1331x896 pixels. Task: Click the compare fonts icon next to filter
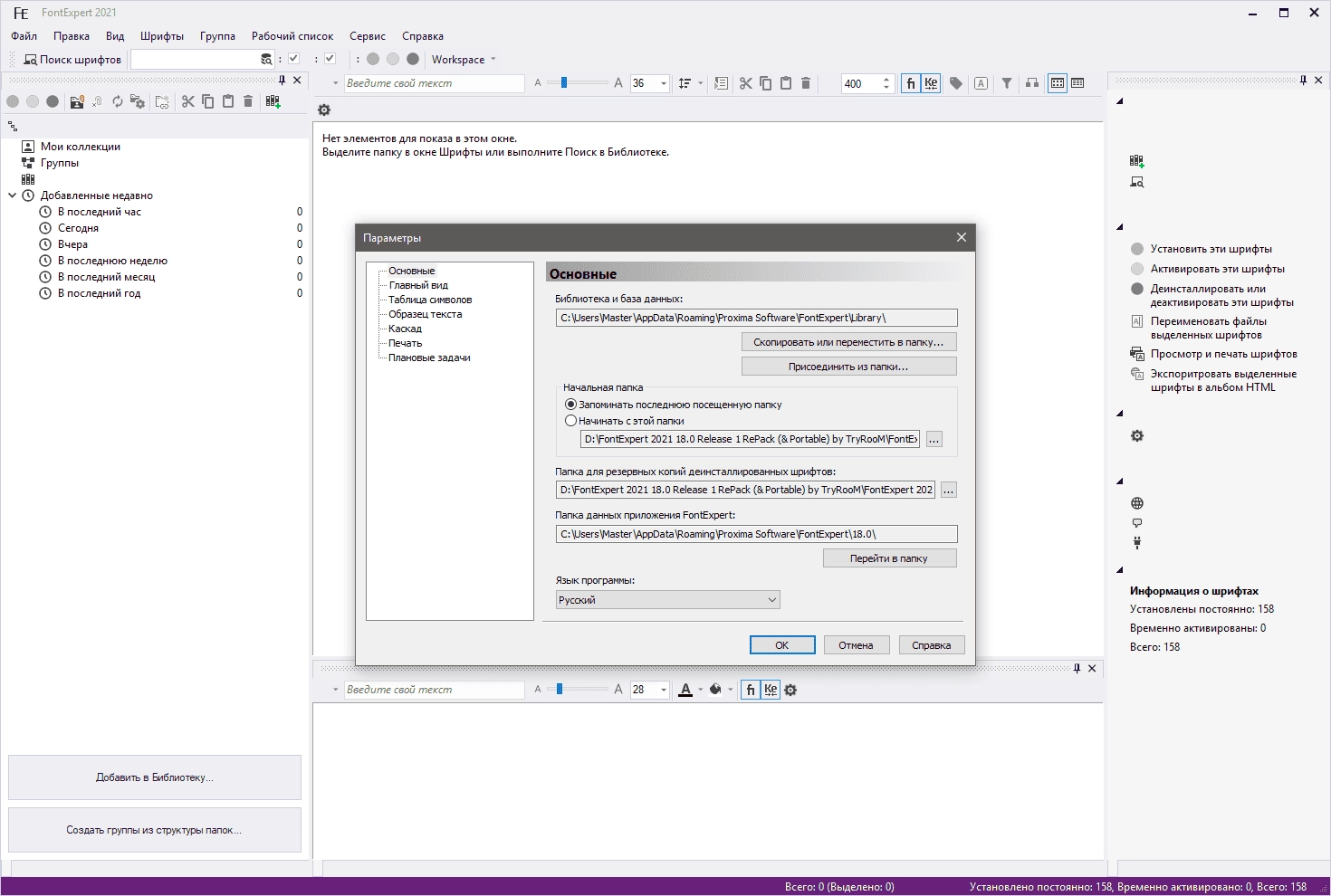tap(1032, 83)
